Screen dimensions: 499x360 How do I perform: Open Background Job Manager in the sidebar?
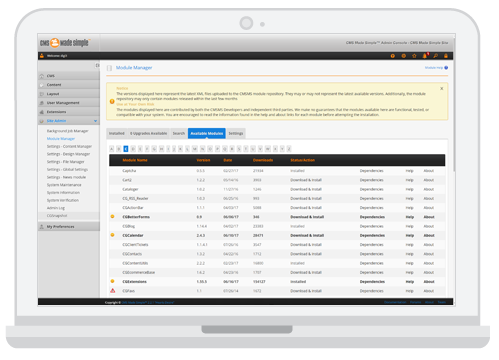coord(68,131)
